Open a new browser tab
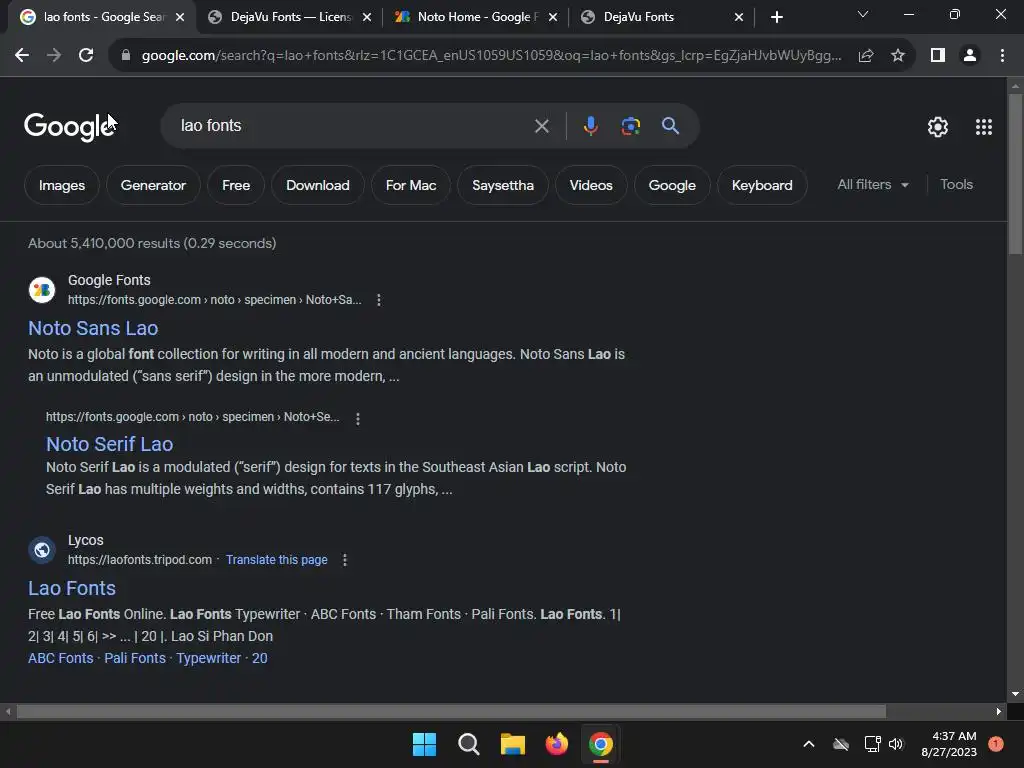 click(x=776, y=17)
